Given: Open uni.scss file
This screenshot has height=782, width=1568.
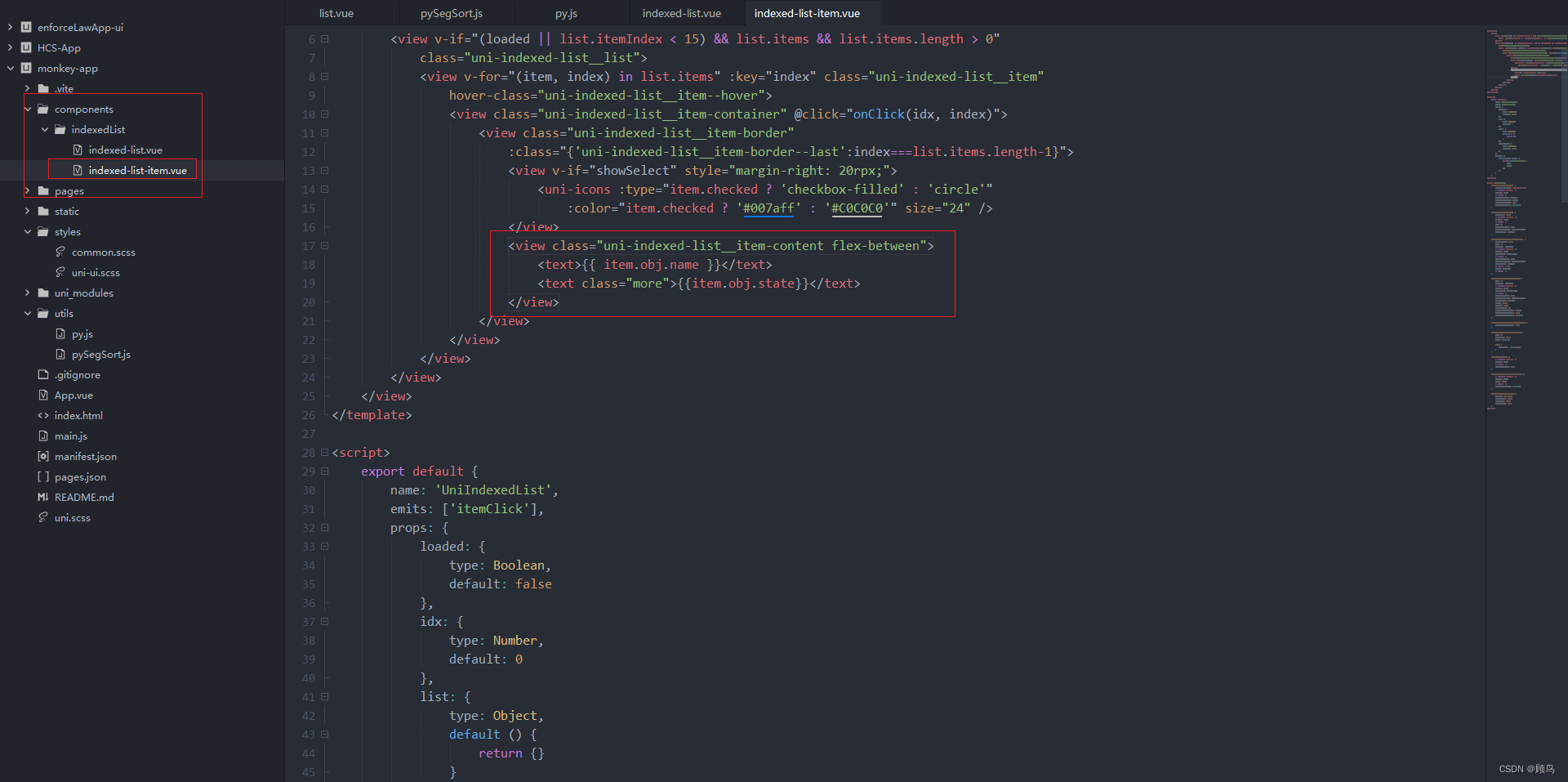Looking at the screenshot, I should (x=72, y=517).
